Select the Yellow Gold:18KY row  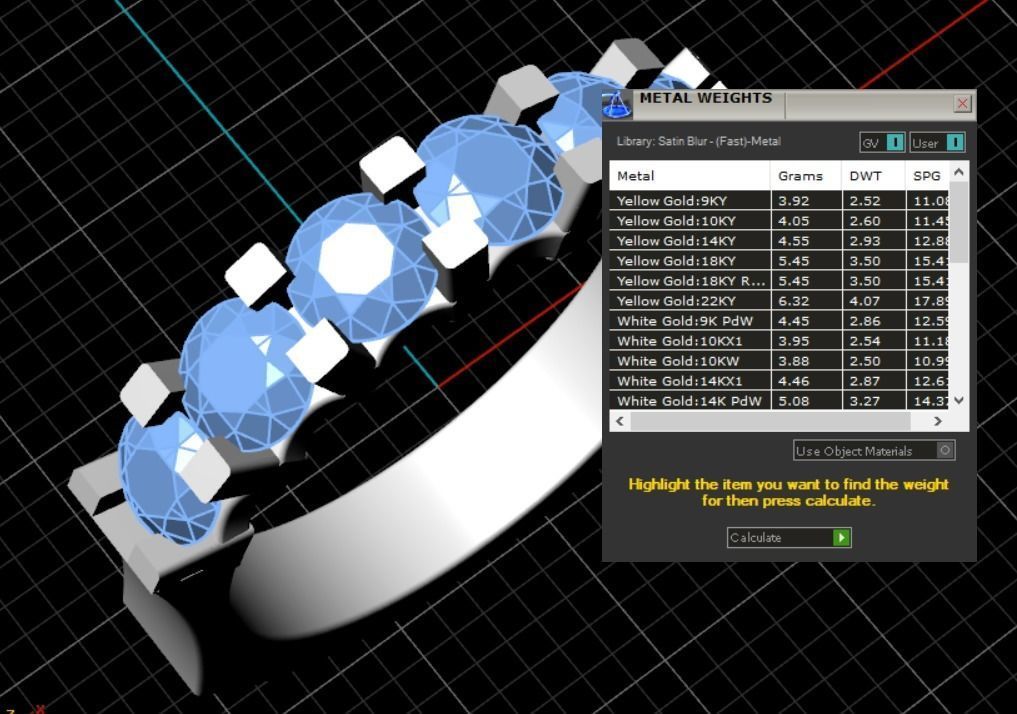[x=779, y=261]
